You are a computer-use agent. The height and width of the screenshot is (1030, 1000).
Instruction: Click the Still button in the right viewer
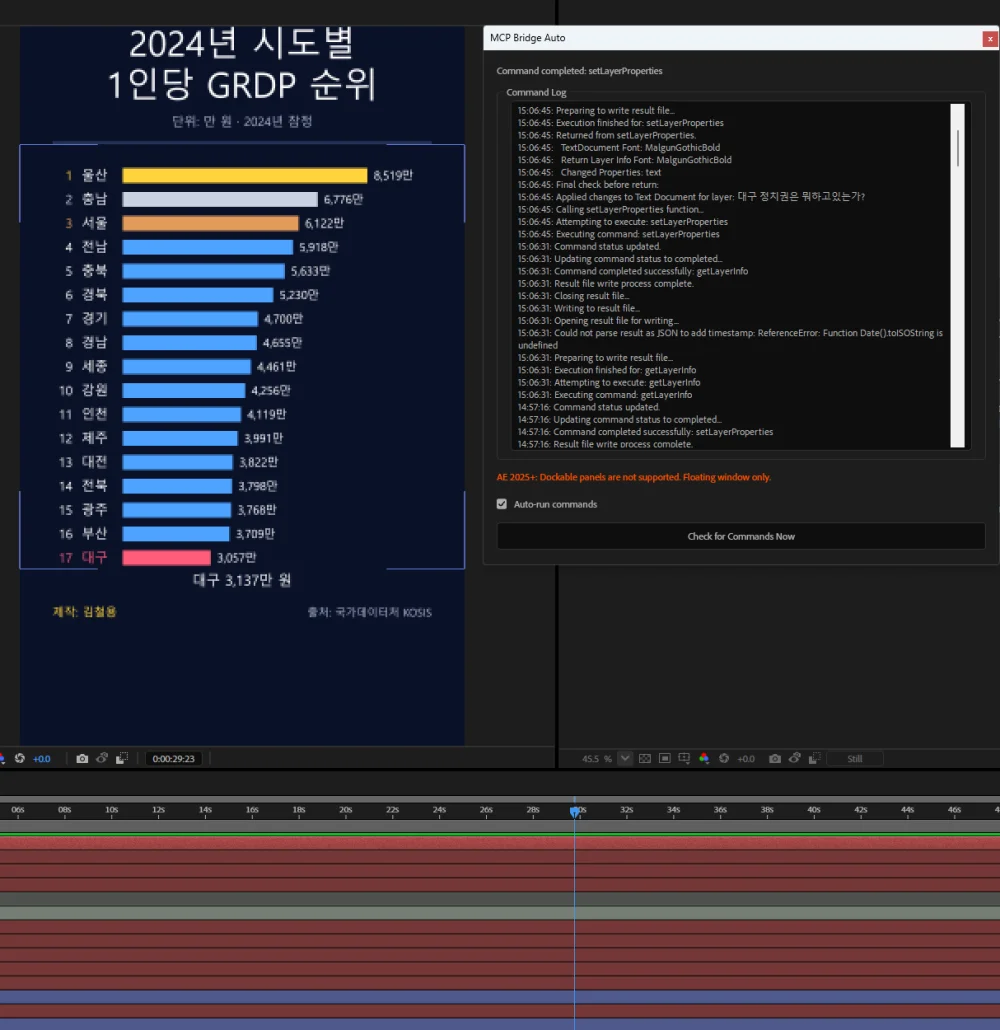click(855, 759)
